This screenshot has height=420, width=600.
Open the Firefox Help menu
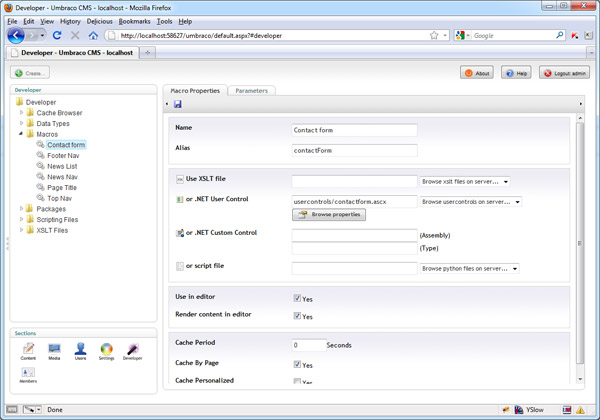coord(185,21)
